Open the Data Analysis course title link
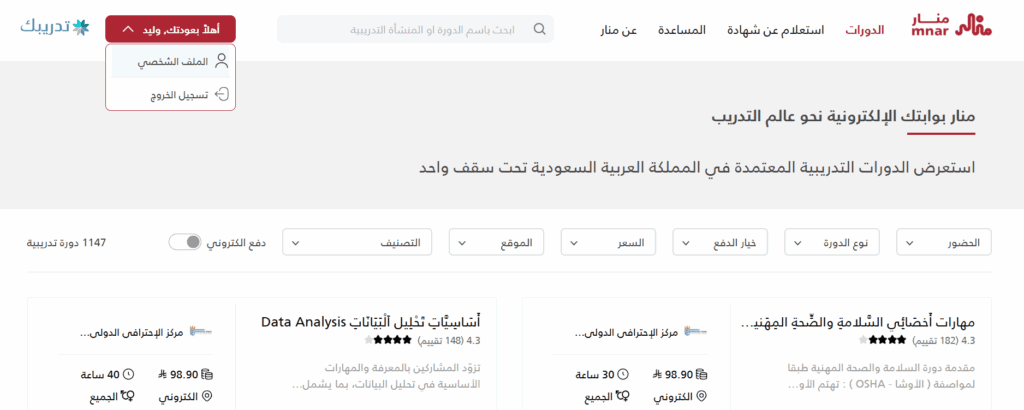The height and width of the screenshot is (410, 1024). 370,322
